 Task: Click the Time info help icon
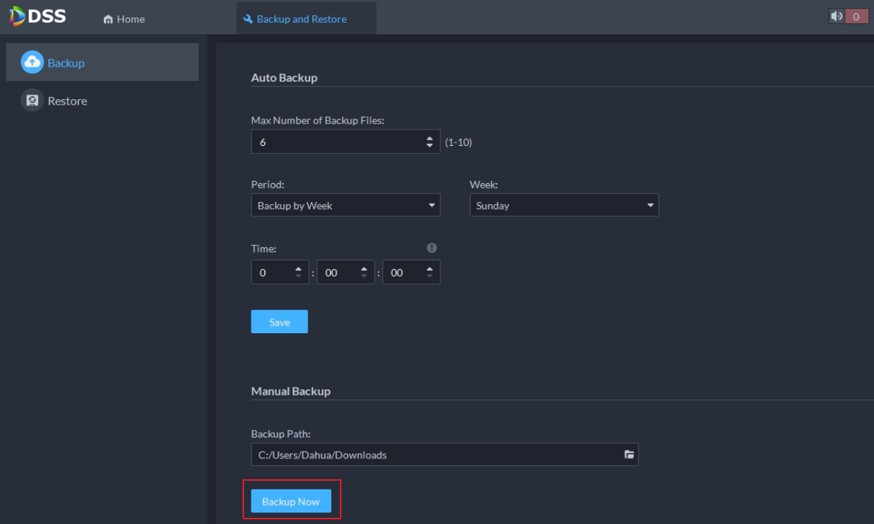[432, 248]
